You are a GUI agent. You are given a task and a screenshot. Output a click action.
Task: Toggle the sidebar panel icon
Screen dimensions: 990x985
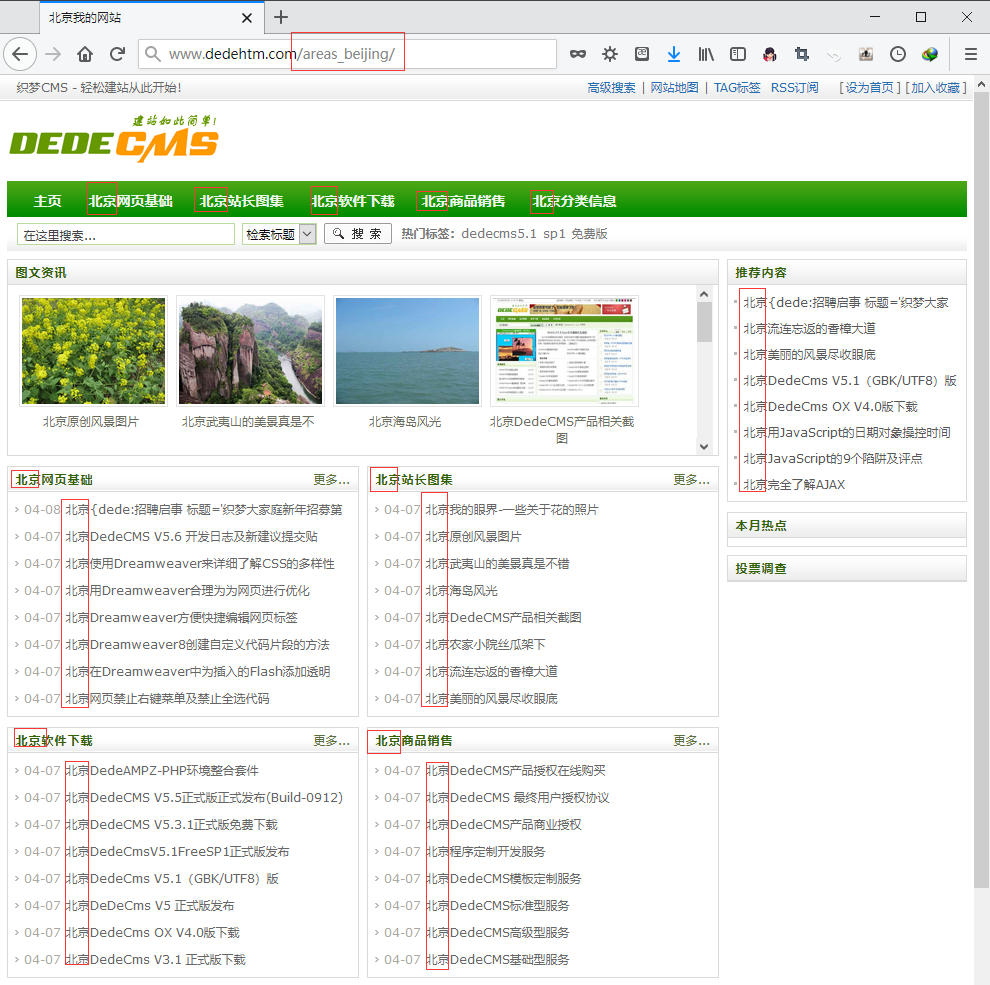737,54
